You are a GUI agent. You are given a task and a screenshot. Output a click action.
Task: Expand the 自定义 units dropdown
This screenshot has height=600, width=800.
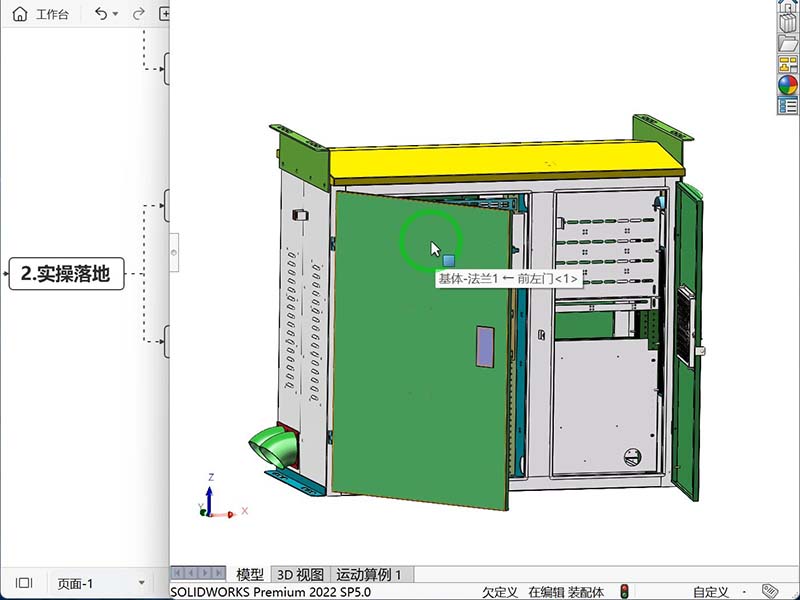744,592
